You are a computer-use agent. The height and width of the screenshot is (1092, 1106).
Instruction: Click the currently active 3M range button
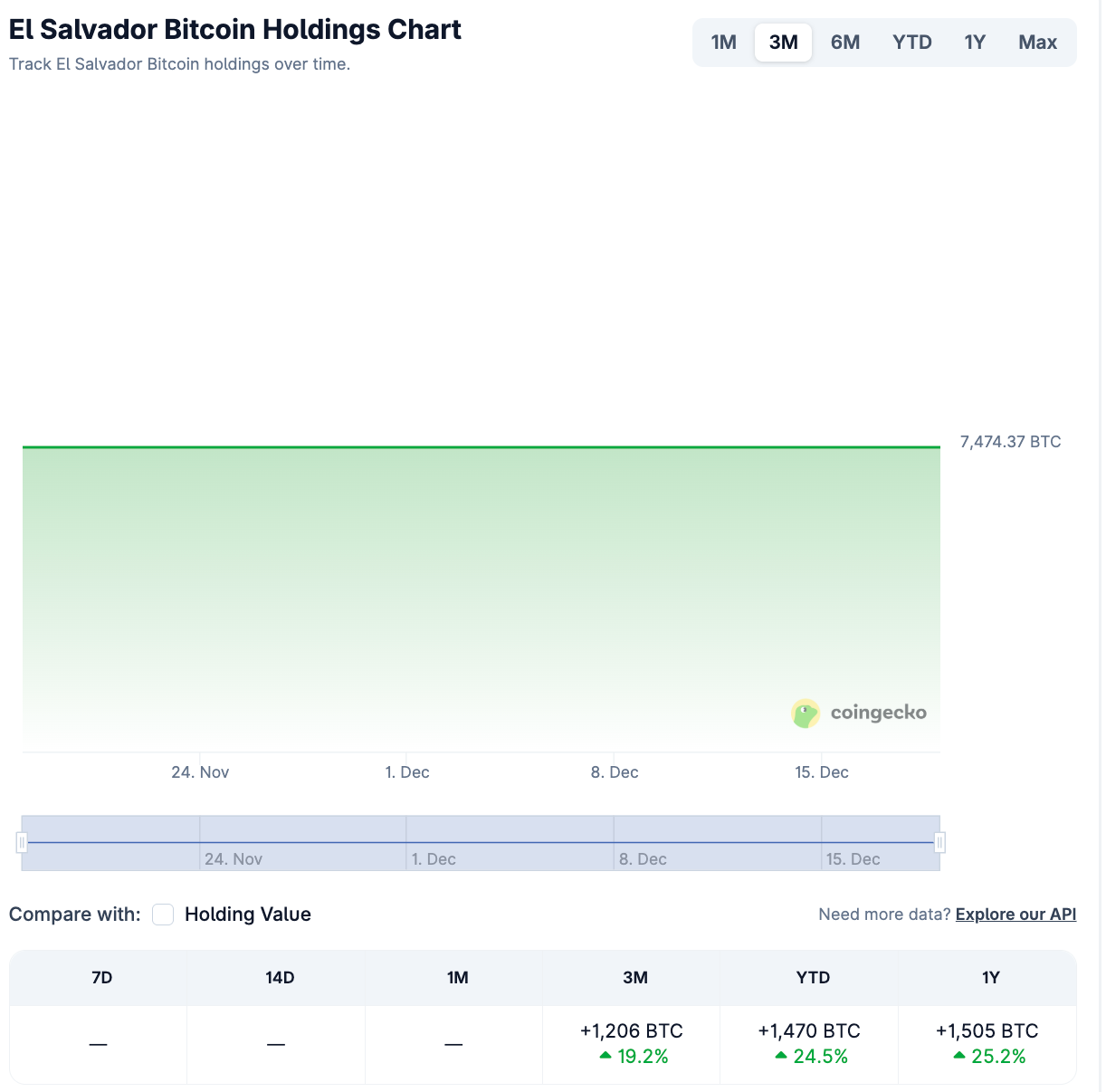pos(782,42)
